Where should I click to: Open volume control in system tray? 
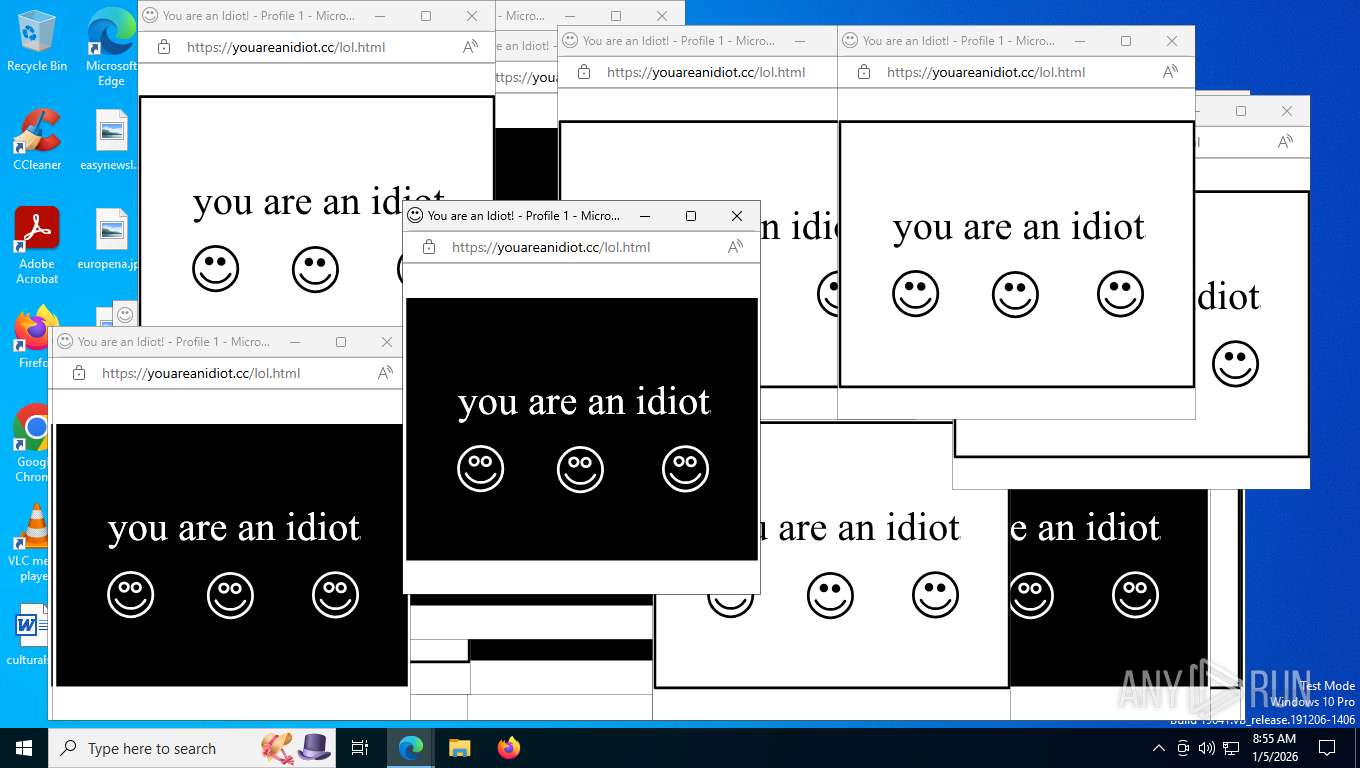coord(1207,748)
